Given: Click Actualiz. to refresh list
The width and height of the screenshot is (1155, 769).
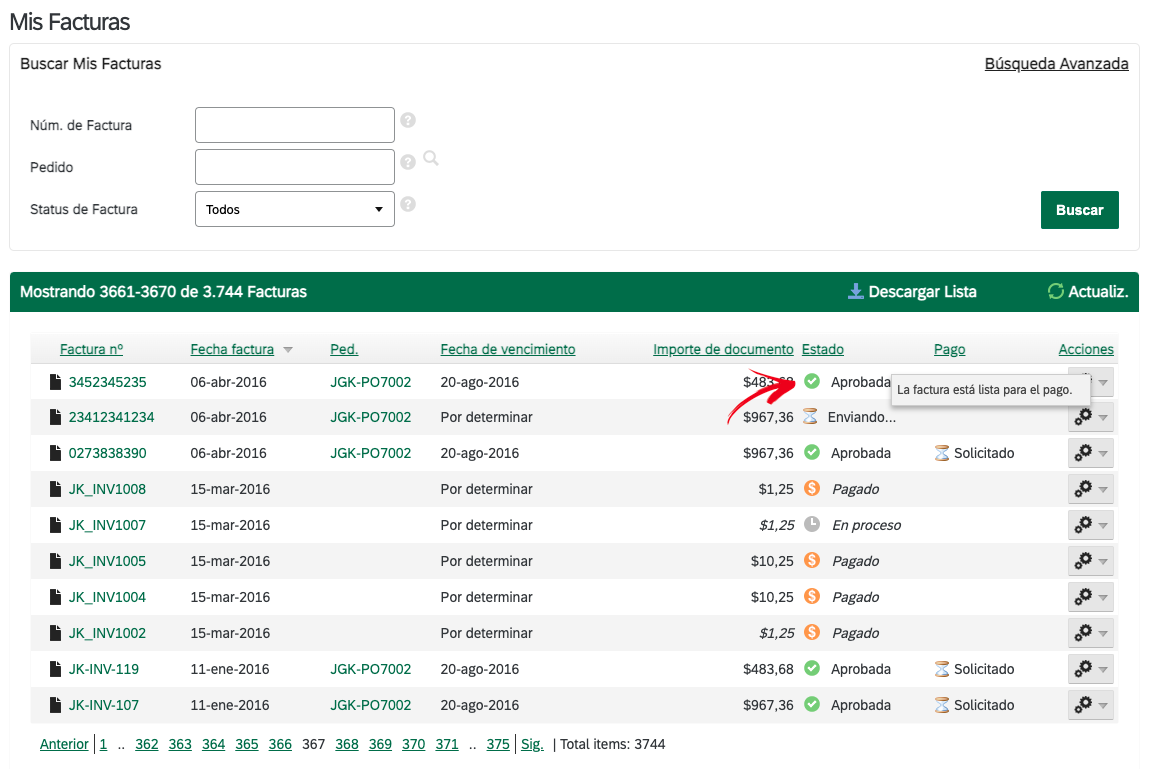Looking at the screenshot, I should coord(1098,292).
